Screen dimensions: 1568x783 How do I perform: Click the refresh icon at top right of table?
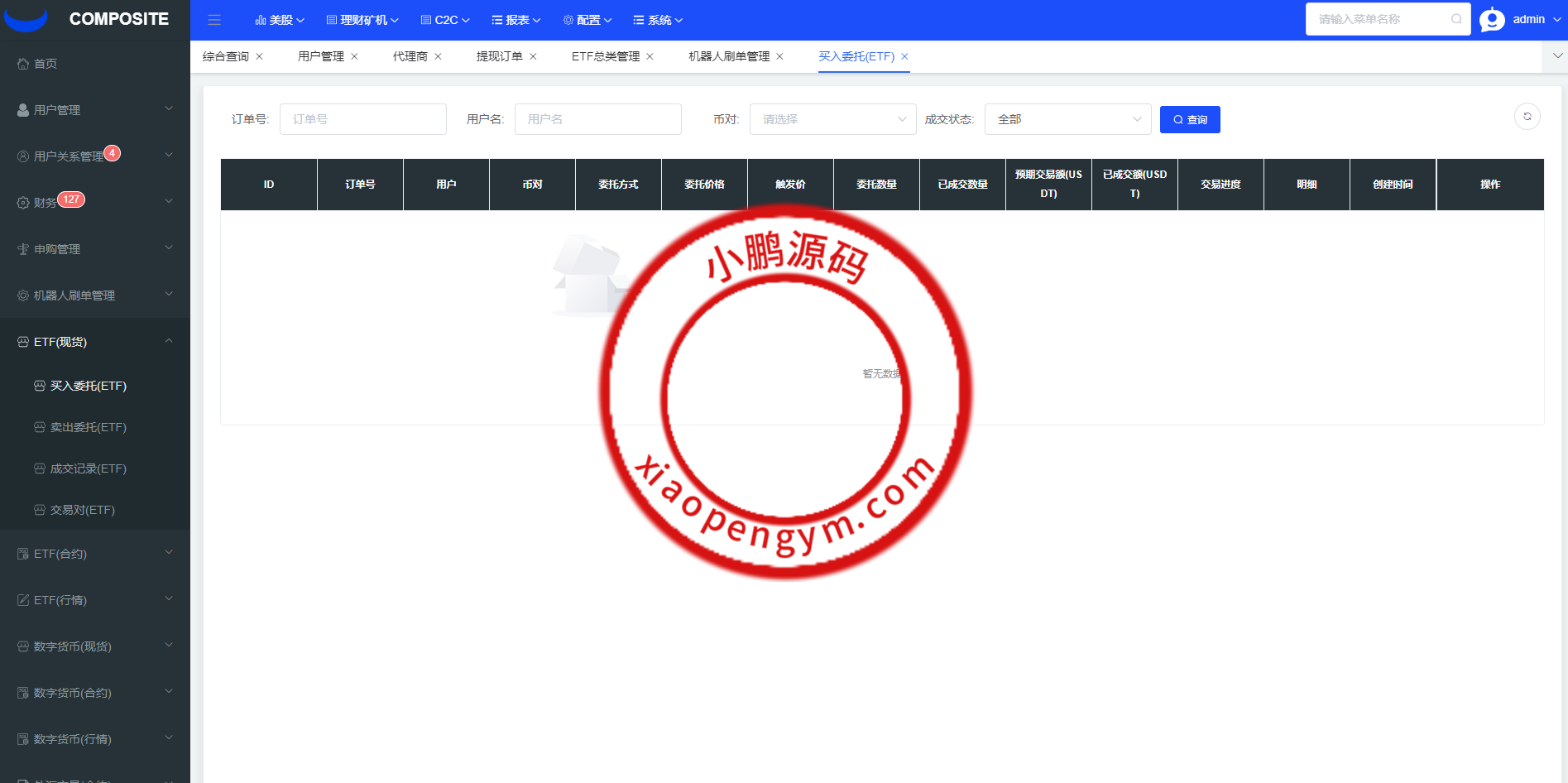coord(1527,117)
